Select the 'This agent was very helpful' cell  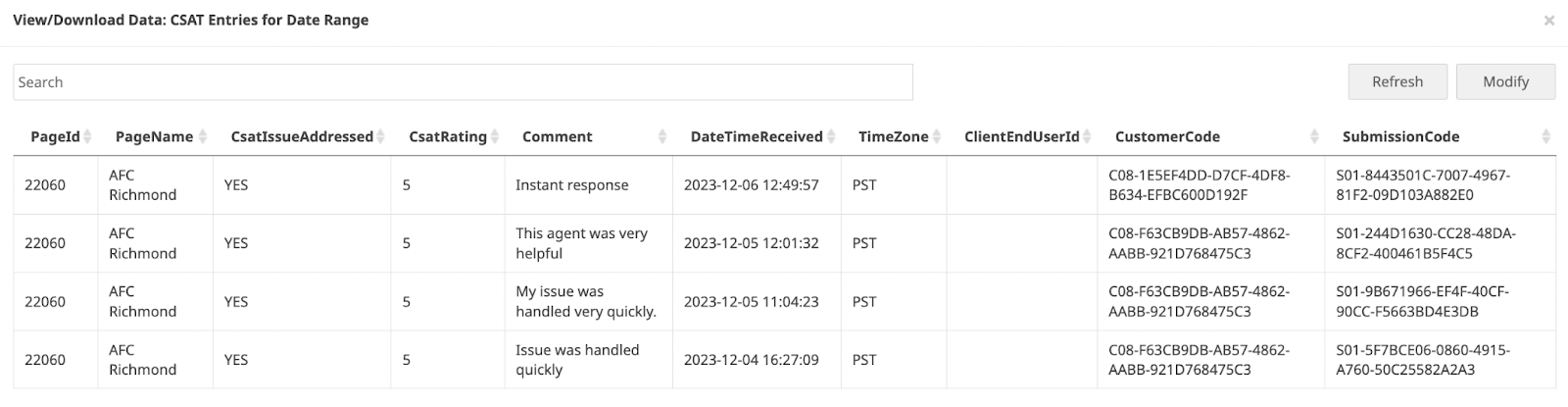click(582, 243)
